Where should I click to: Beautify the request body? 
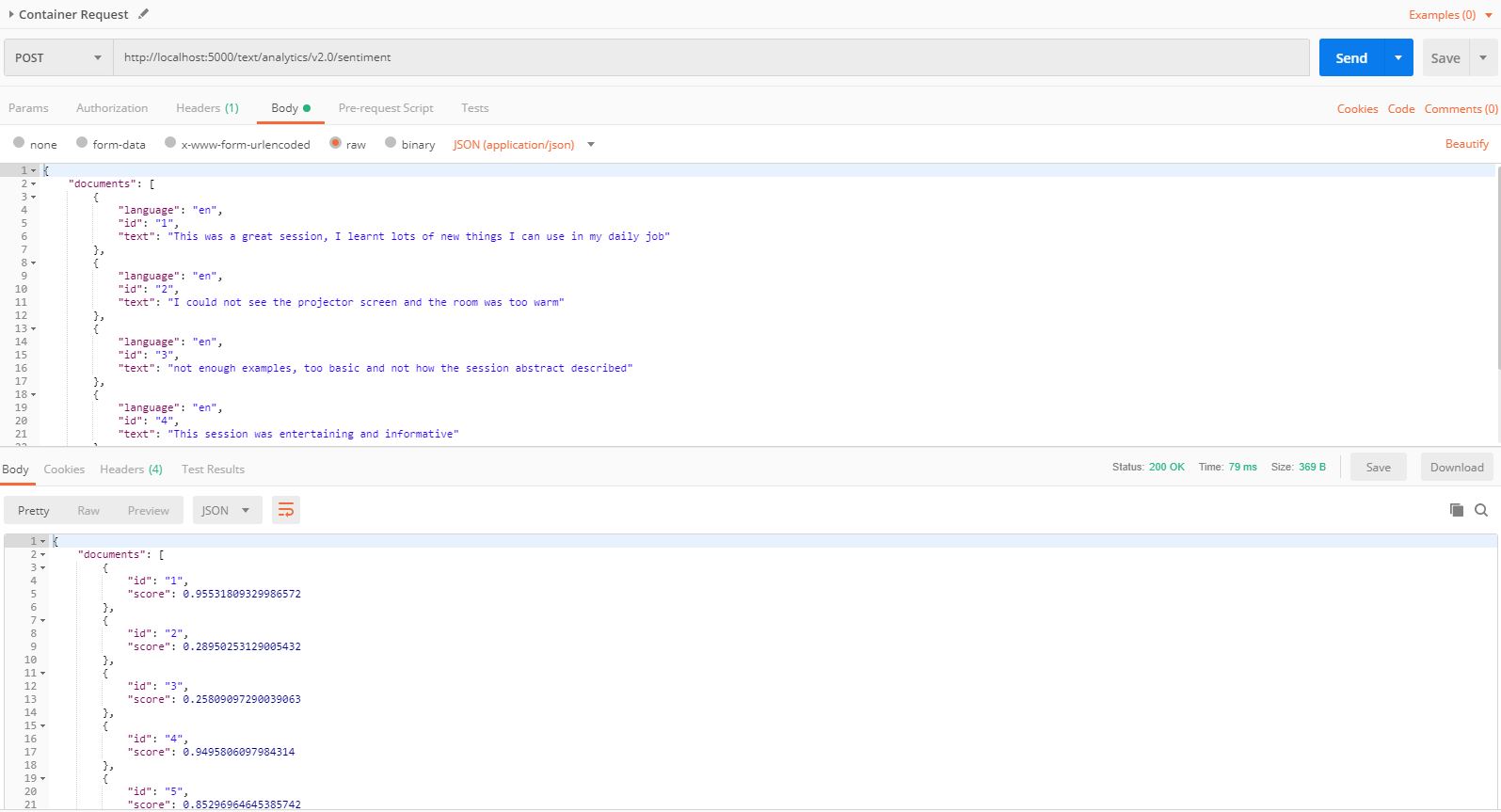pyautogui.click(x=1466, y=144)
